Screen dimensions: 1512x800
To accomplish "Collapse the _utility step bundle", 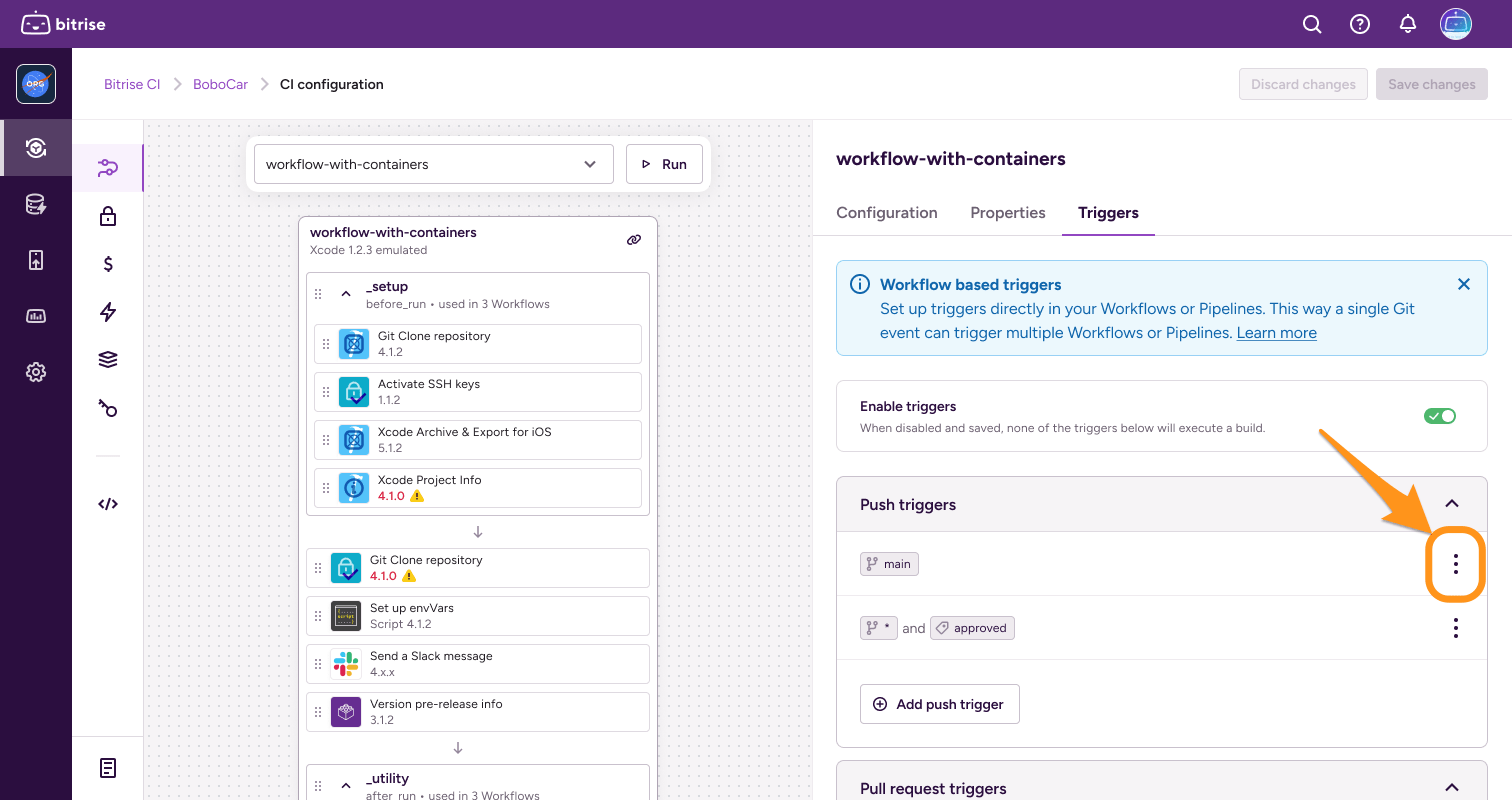I will [x=346, y=786].
